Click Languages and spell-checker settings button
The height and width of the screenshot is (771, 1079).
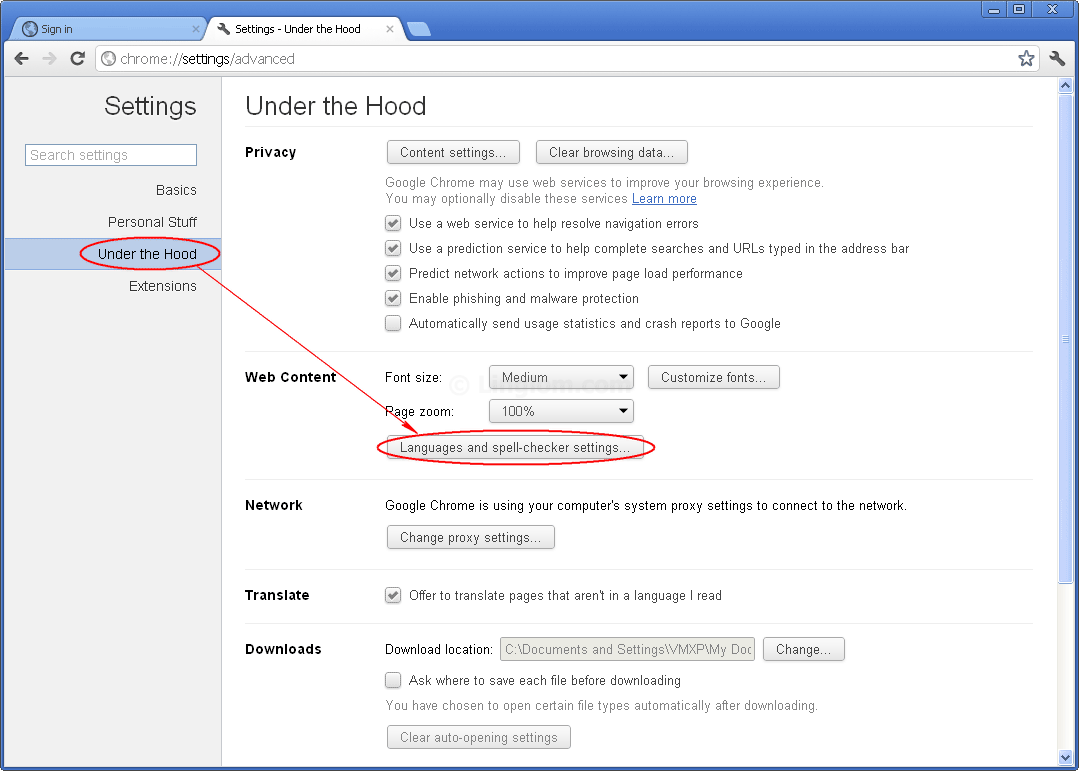tap(515, 448)
